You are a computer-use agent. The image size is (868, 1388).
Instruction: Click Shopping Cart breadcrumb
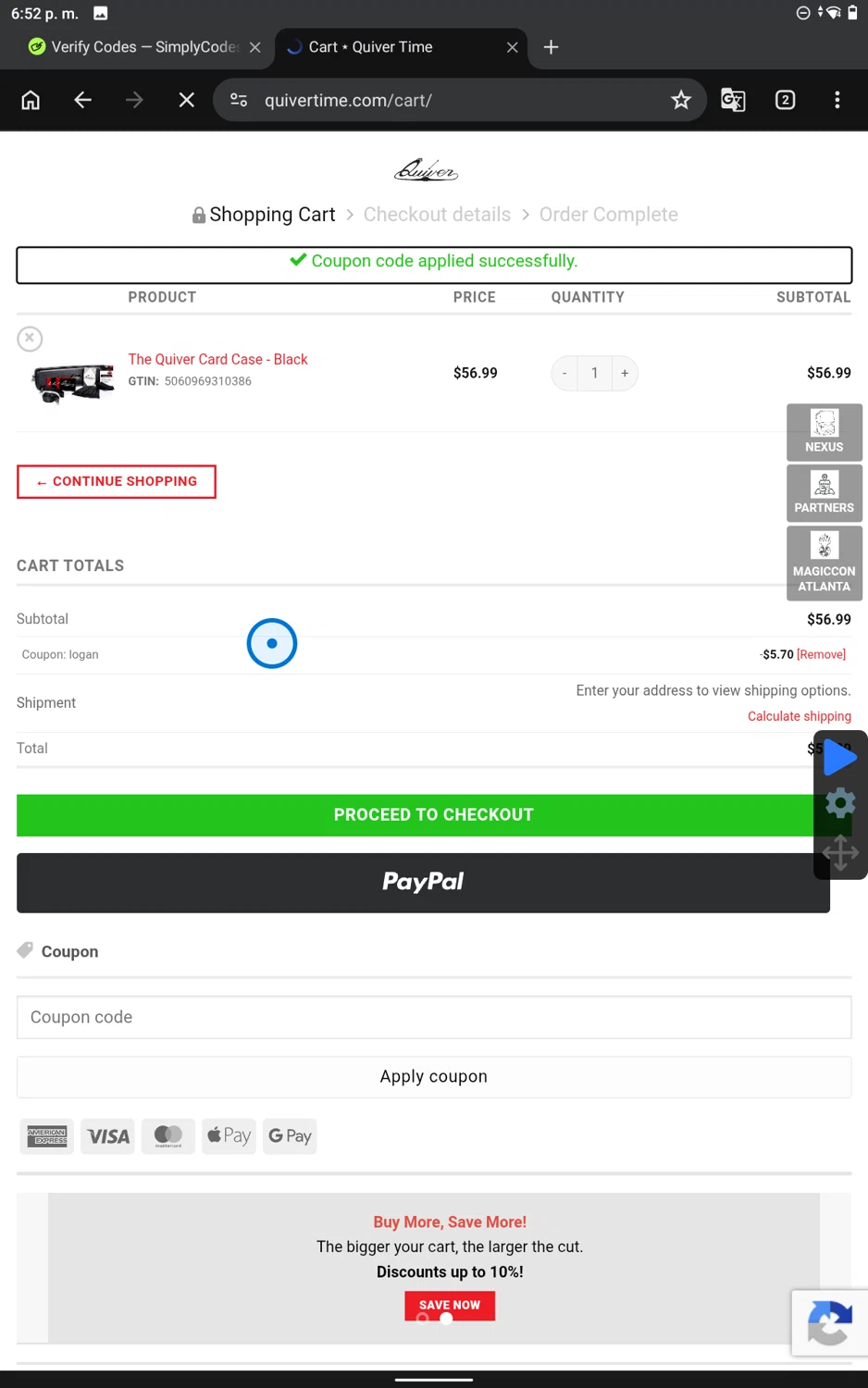pos(272,215)
